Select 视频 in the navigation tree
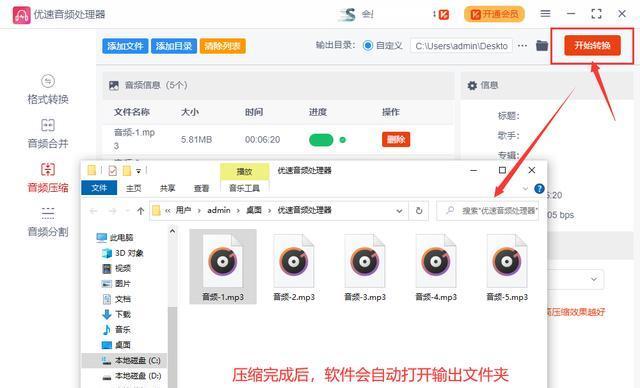 coord(116,268)
